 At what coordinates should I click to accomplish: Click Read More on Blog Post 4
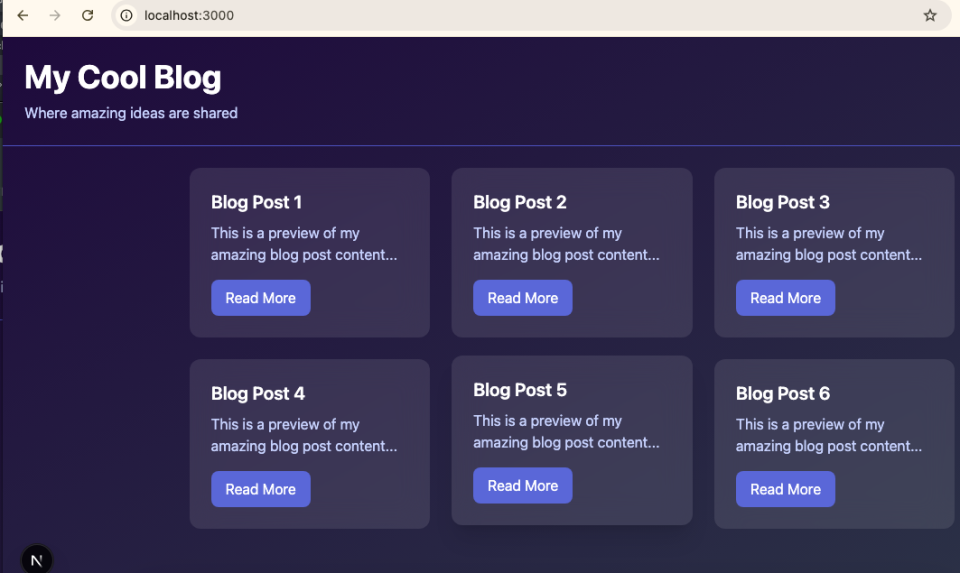[260, 489]
